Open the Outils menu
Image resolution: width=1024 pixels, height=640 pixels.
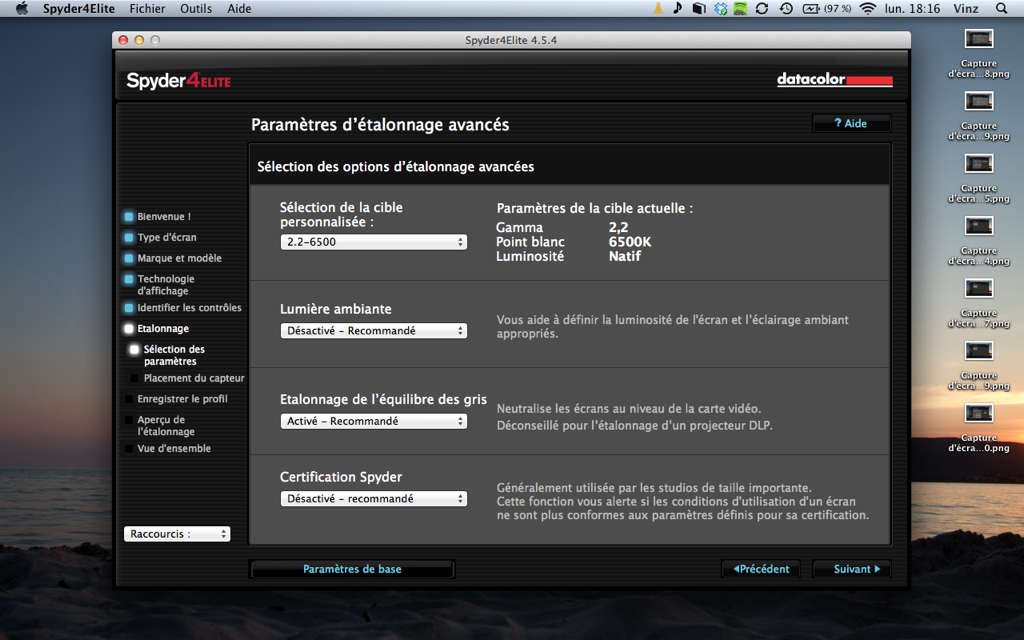click(x=196, y=9)
